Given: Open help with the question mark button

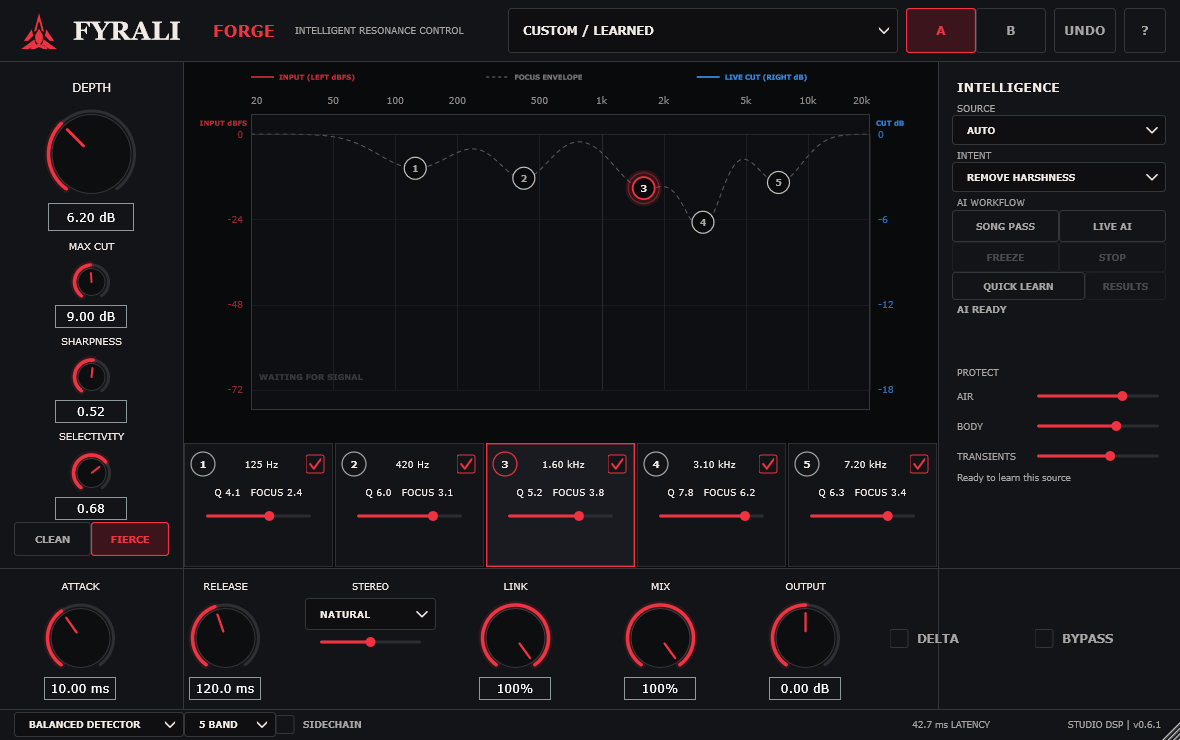Looking at the screenshot, I should click(1145, 31).
